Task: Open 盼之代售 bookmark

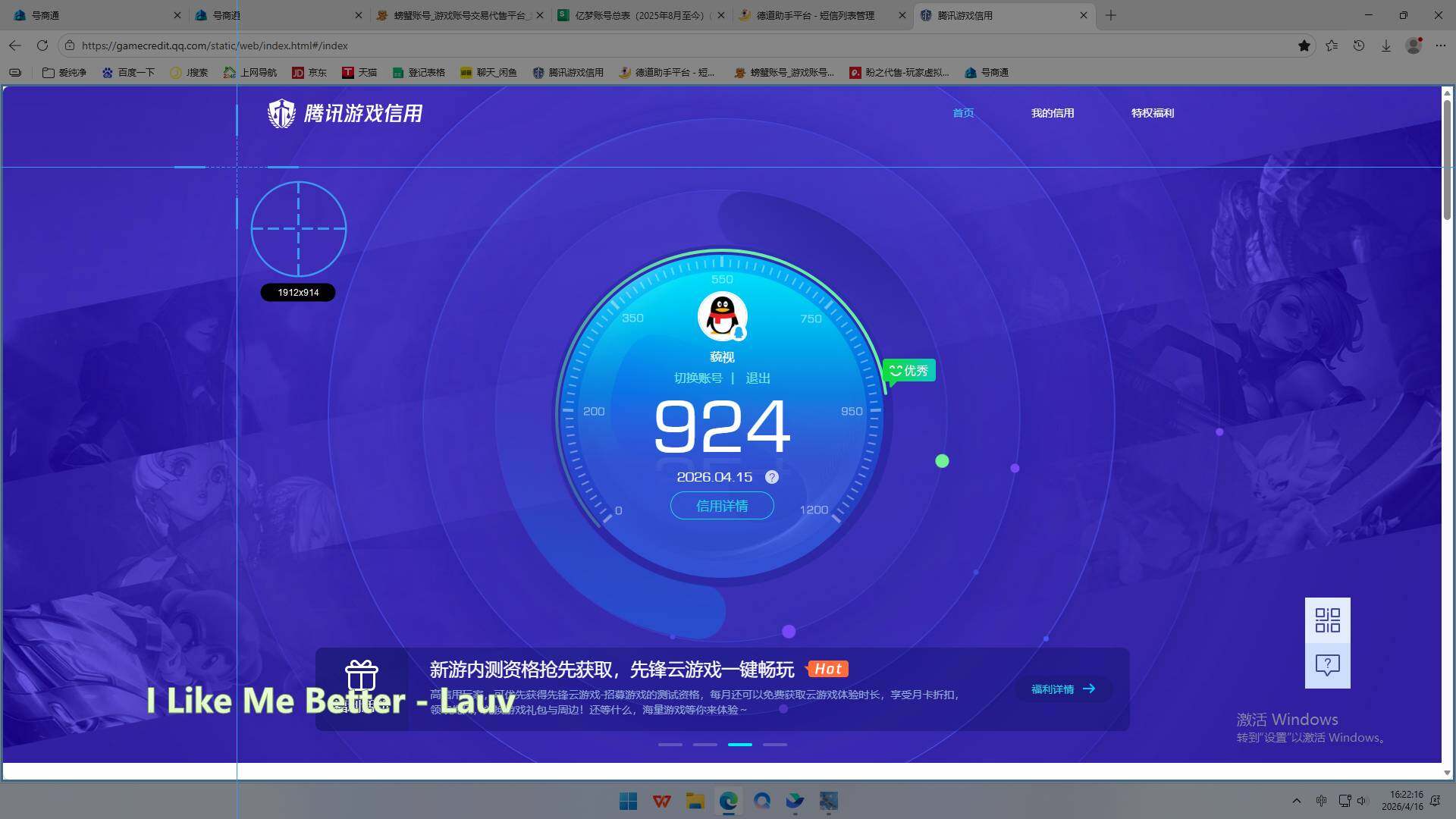Action: [899, 73]
